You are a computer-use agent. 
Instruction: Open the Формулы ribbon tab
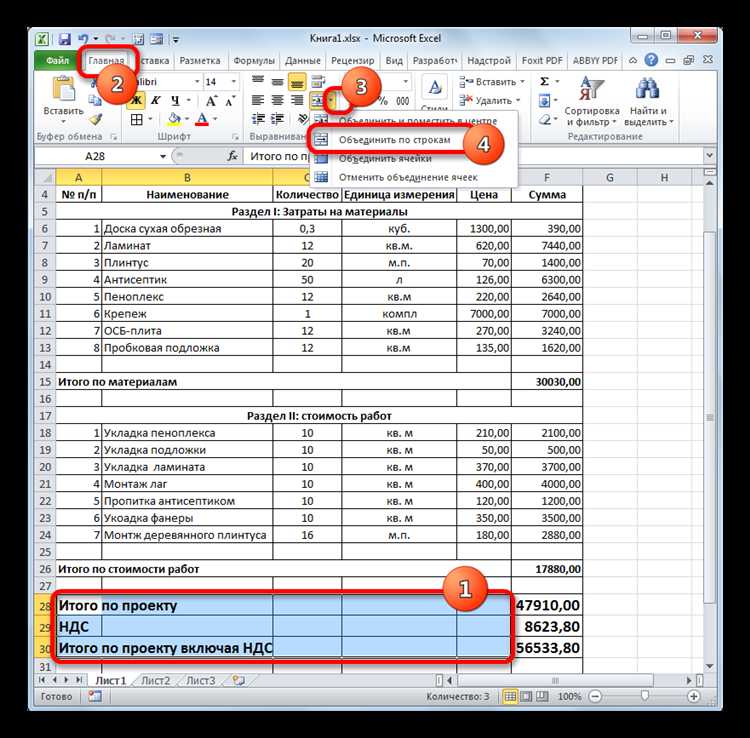254,61
